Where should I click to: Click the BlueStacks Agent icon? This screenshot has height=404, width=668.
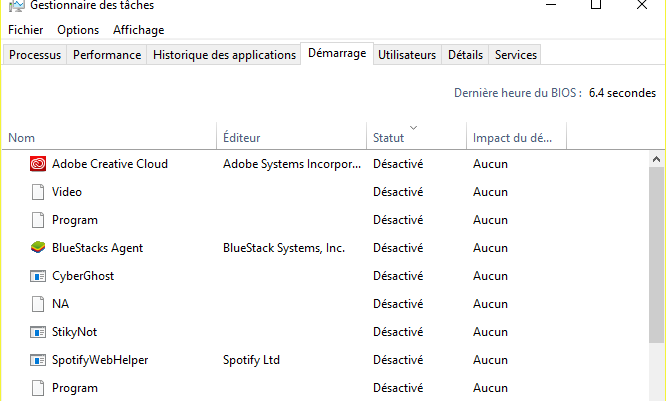pos(38,248)
